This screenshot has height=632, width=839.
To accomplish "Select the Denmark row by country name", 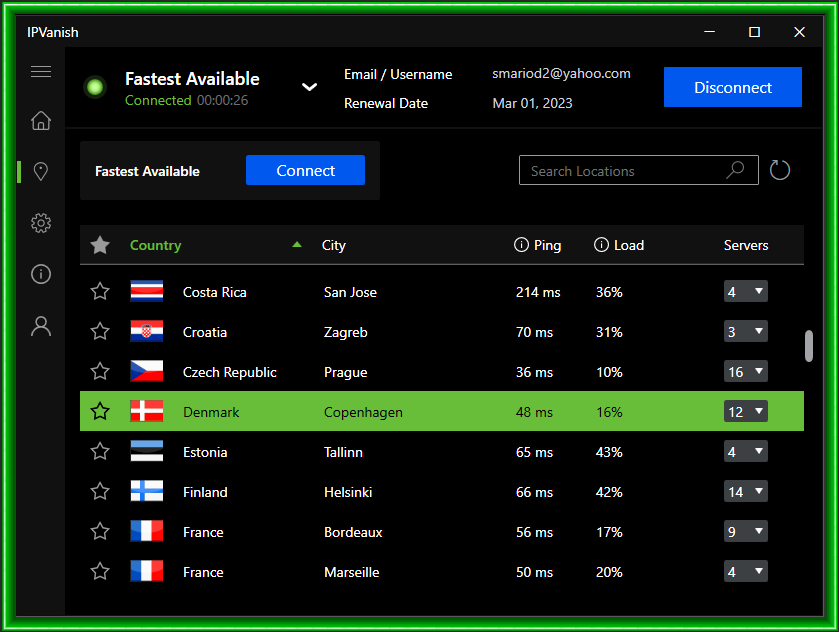I will [x=211, y=412].
